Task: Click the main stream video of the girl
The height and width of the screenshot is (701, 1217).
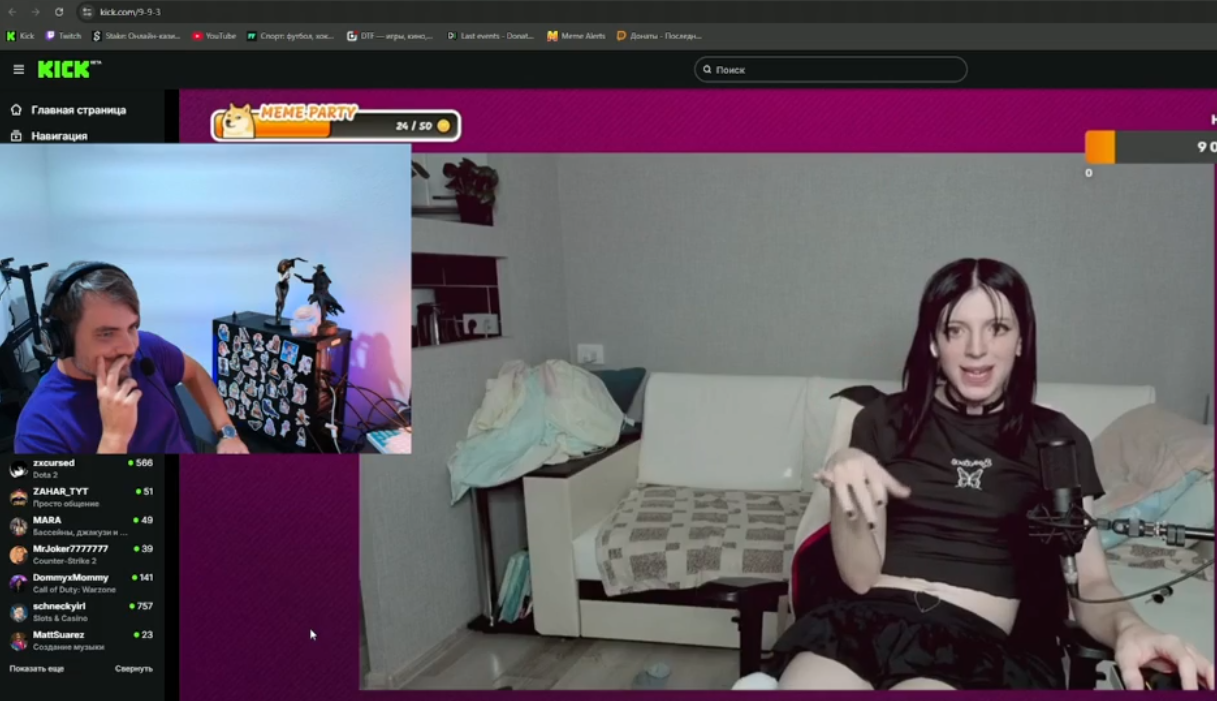Action: pos(787,420)
